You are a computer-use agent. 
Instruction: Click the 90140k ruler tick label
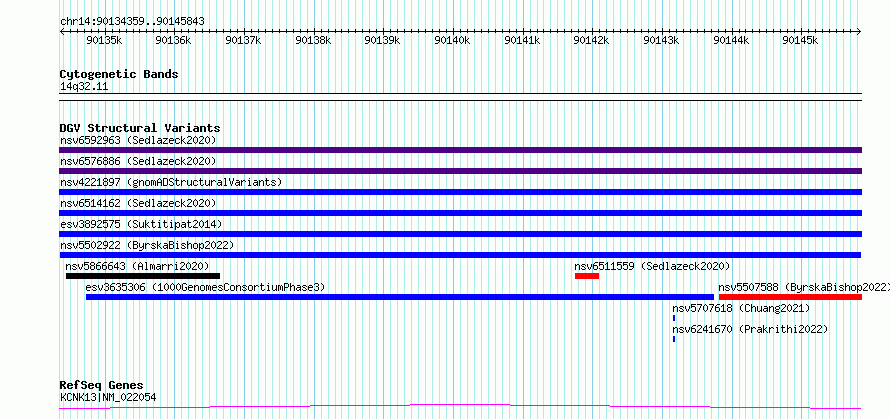[x=452, y=40]
